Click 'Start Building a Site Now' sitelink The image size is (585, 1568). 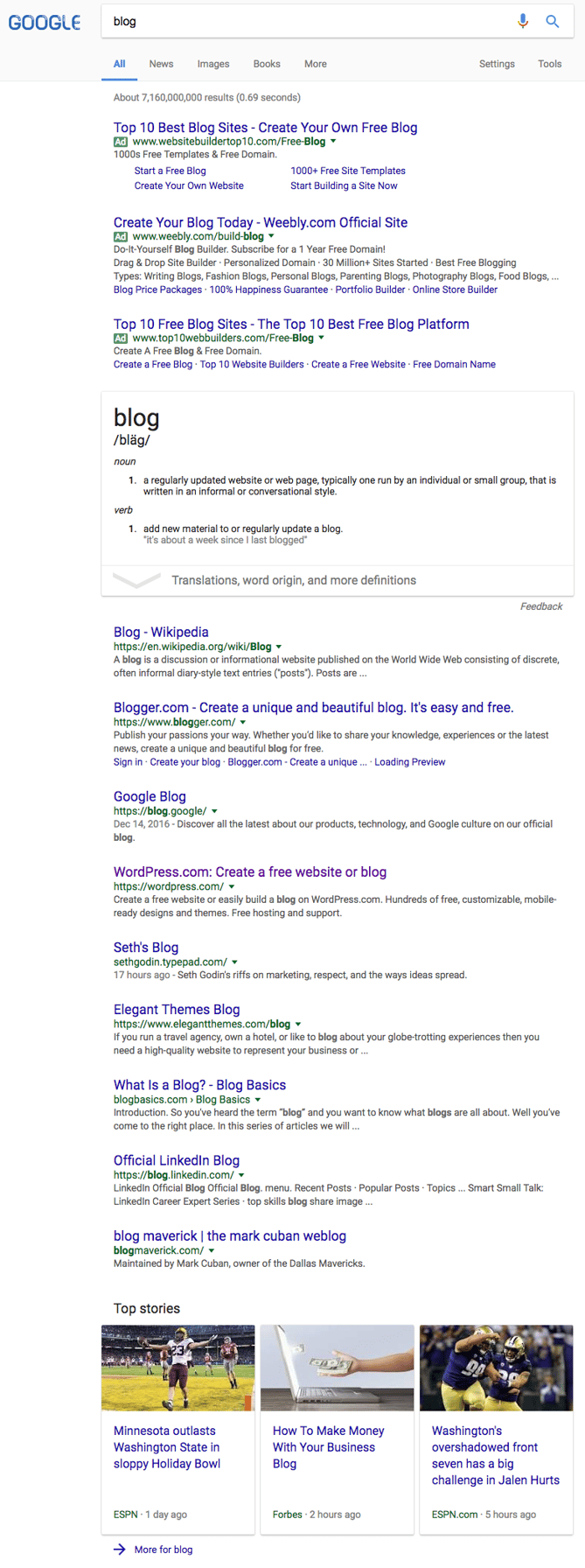pyautogui.click(x=344, y=185)
